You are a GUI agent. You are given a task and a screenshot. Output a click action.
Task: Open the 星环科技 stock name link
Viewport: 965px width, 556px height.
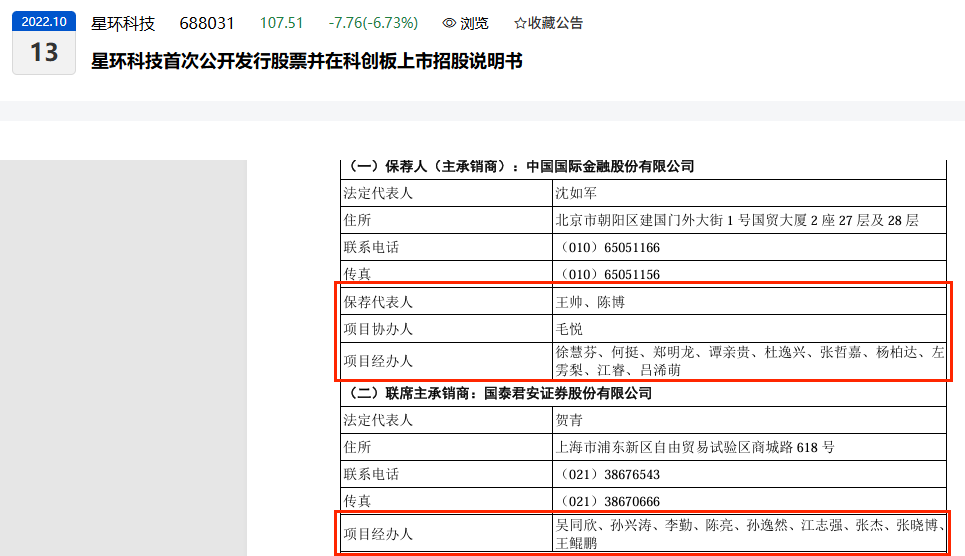click(123, 23)
